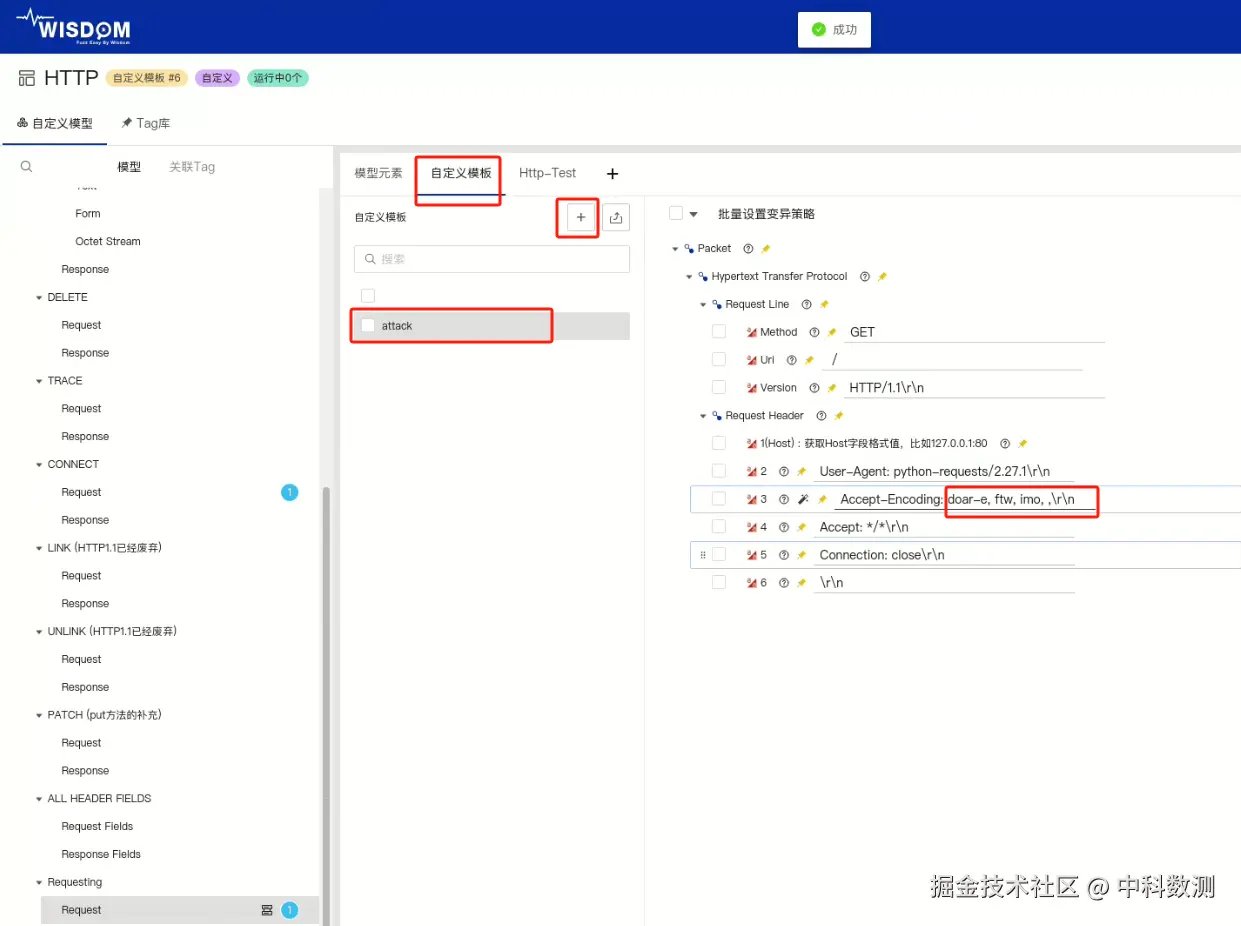Collapse the ALL HEADER FIELDS node

(39, 799)
